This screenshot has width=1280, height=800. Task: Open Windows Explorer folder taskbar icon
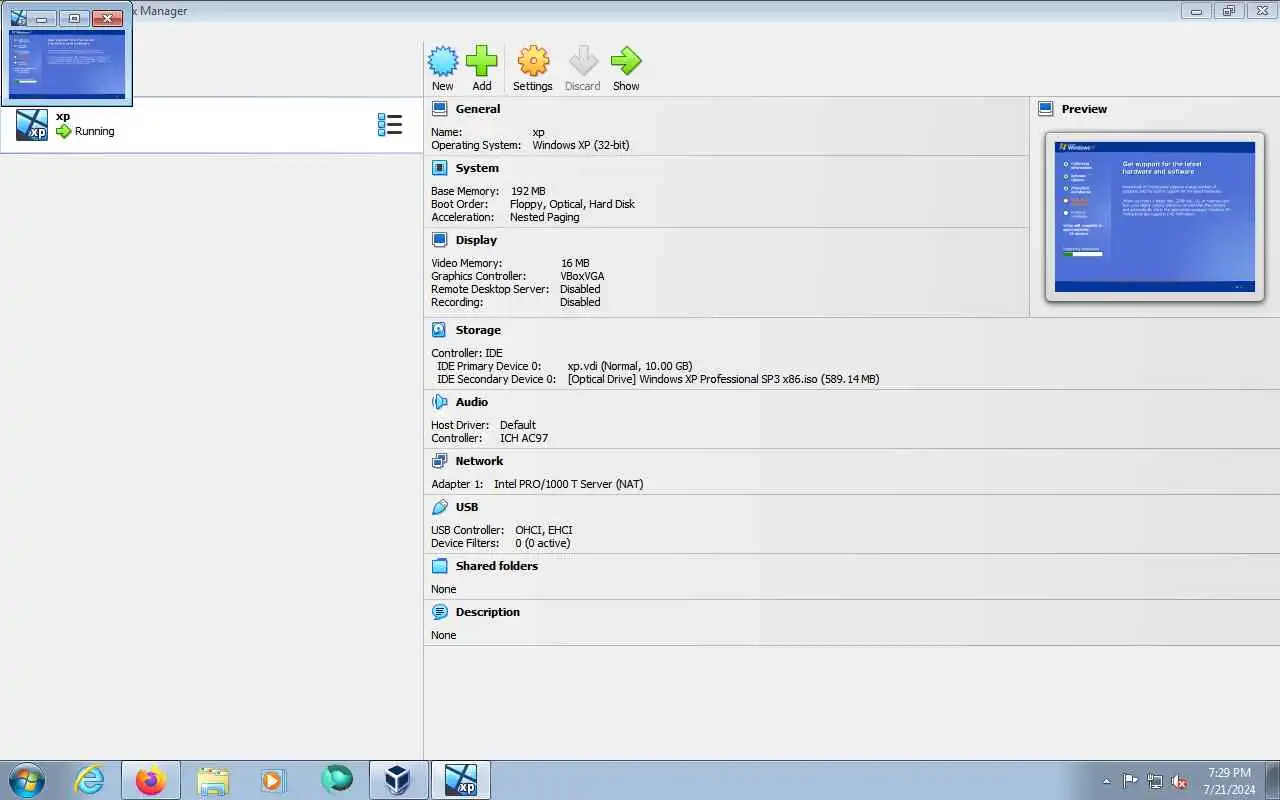213,780
